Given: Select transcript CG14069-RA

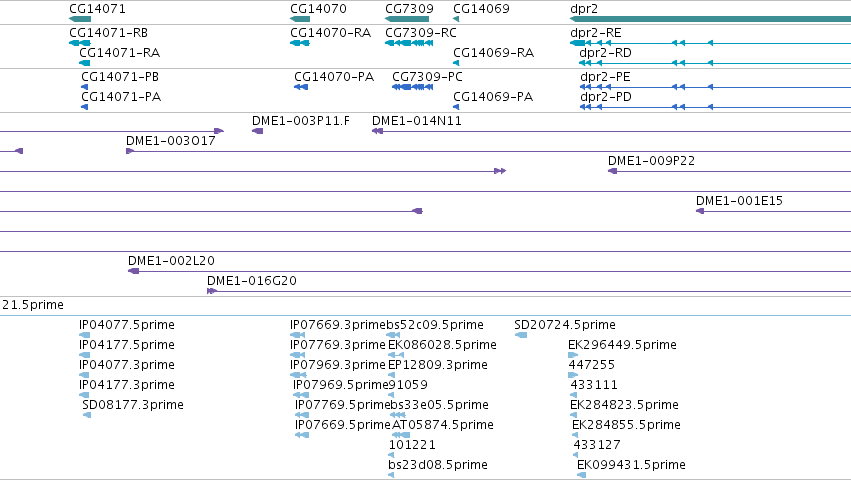Looking at the screenshot, I should pyautogui.click(x=493, y=53).
